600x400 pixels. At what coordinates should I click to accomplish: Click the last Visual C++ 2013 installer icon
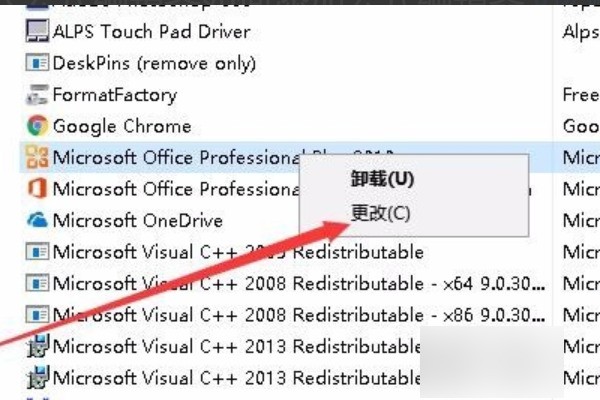click(x=38, y=377)
